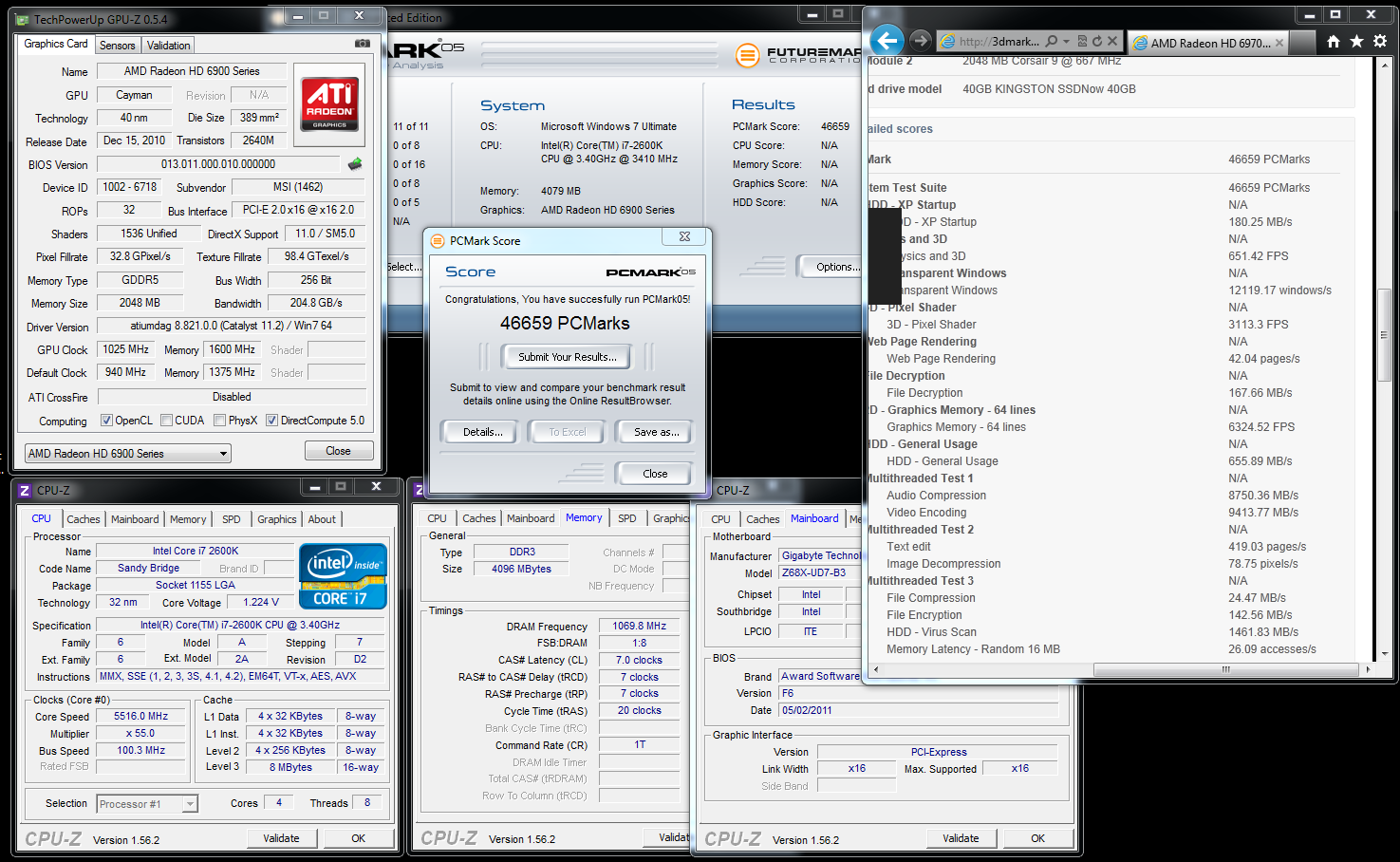The image size is (1400, 862).
Task: Click Validate in the left CPU-Z window
Action: [x=281, y=838]
